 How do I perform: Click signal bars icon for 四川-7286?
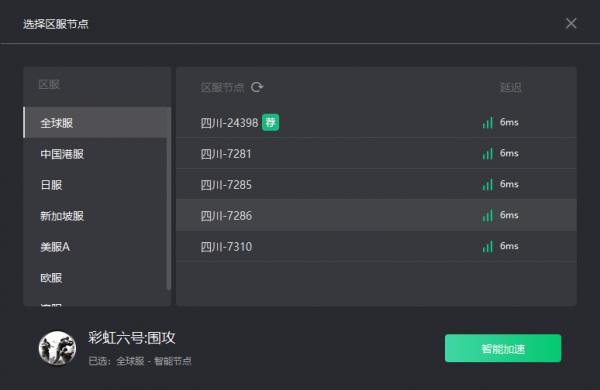tap(488, 215)
